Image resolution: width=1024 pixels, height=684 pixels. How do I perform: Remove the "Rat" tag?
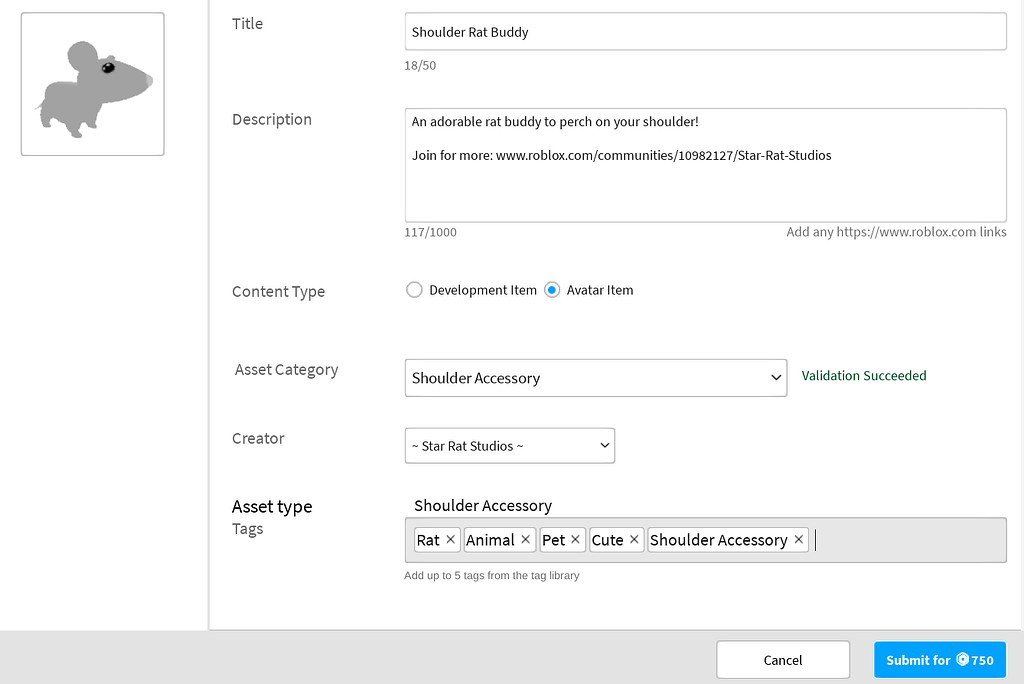[450, 539]
